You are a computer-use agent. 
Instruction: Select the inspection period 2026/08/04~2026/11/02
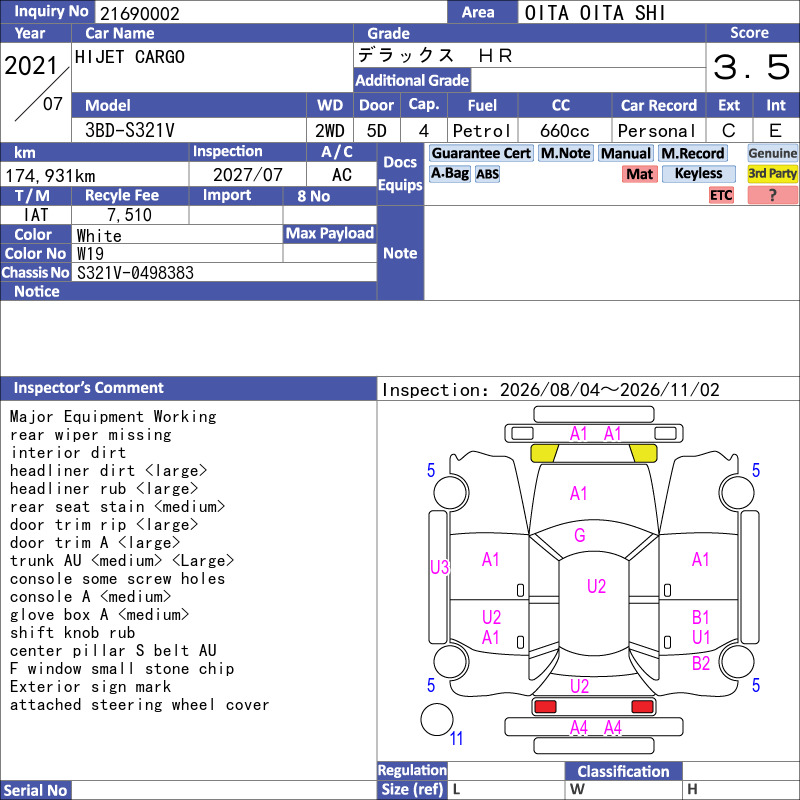click(x=609, y=390)
